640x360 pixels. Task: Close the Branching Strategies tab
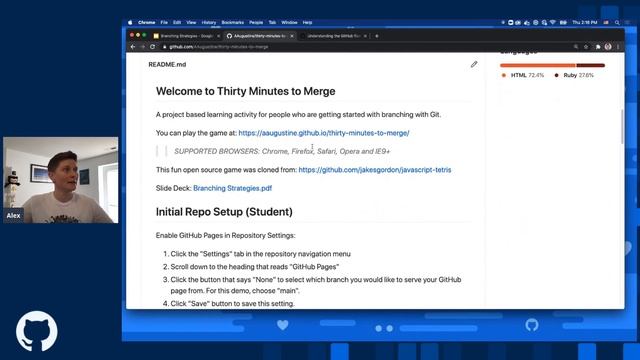coord(218,36)
